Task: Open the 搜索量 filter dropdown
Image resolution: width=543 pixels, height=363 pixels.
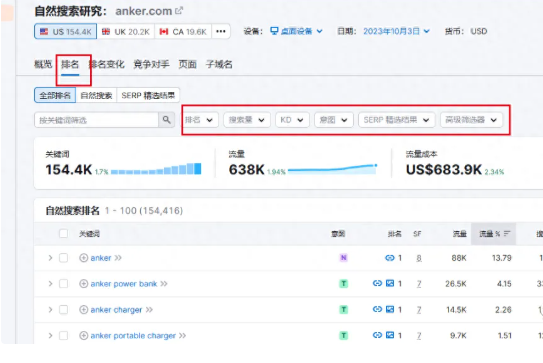Action: click(x=247, y=120)
